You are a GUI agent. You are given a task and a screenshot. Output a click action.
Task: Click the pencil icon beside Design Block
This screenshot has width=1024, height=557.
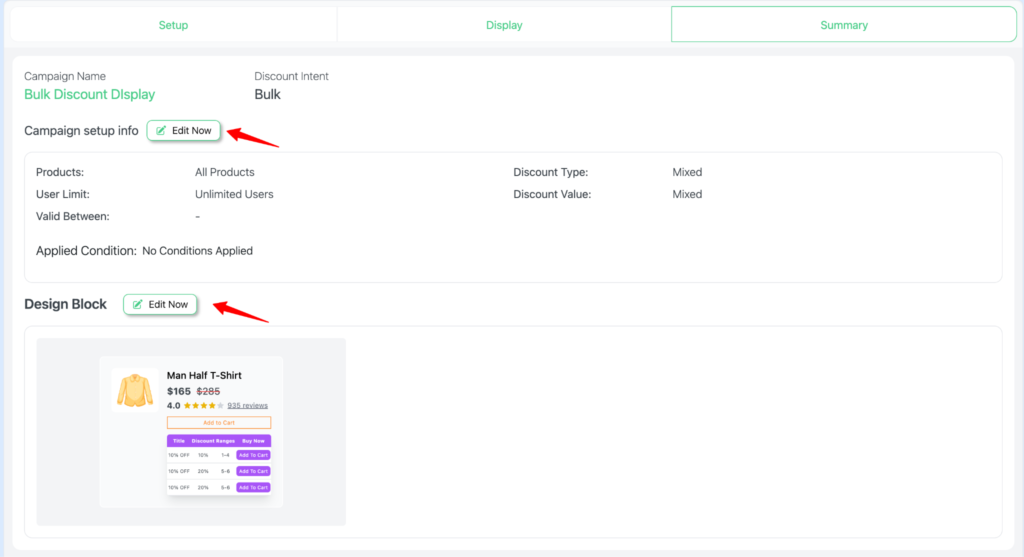(x=138, y=304)
